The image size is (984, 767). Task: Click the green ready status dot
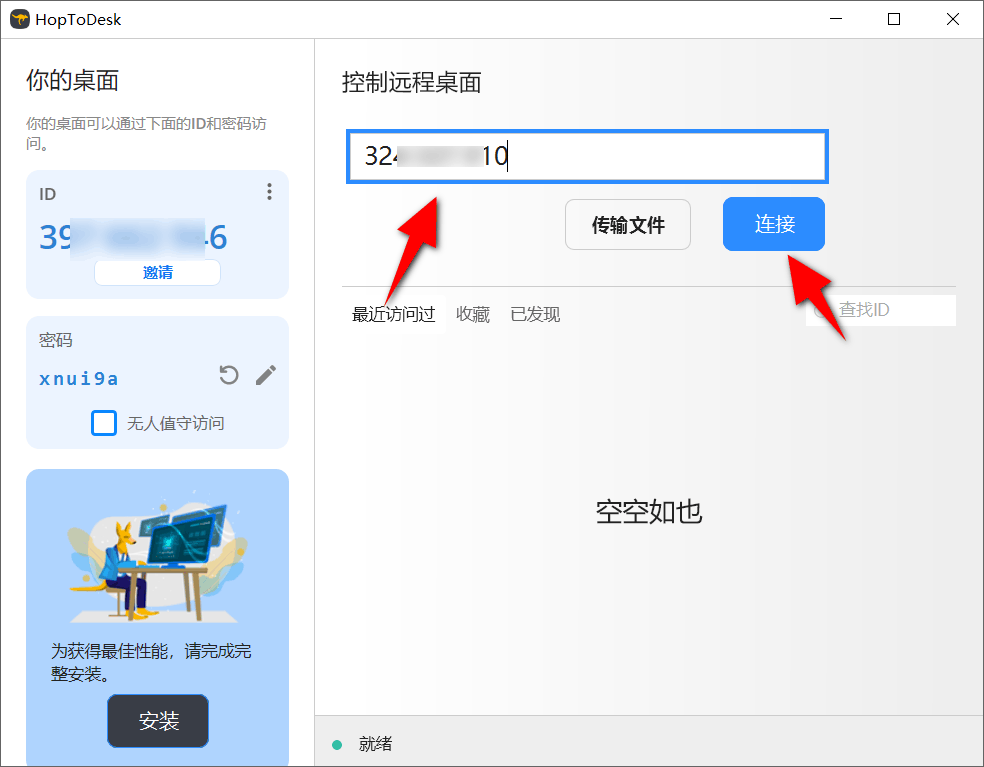(x=337, y=744)
